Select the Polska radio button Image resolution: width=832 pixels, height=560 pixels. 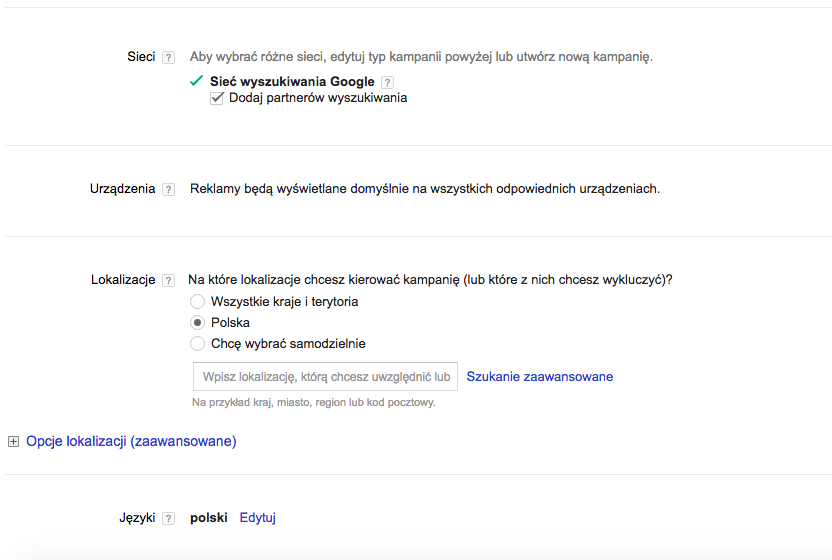(197, 323)
